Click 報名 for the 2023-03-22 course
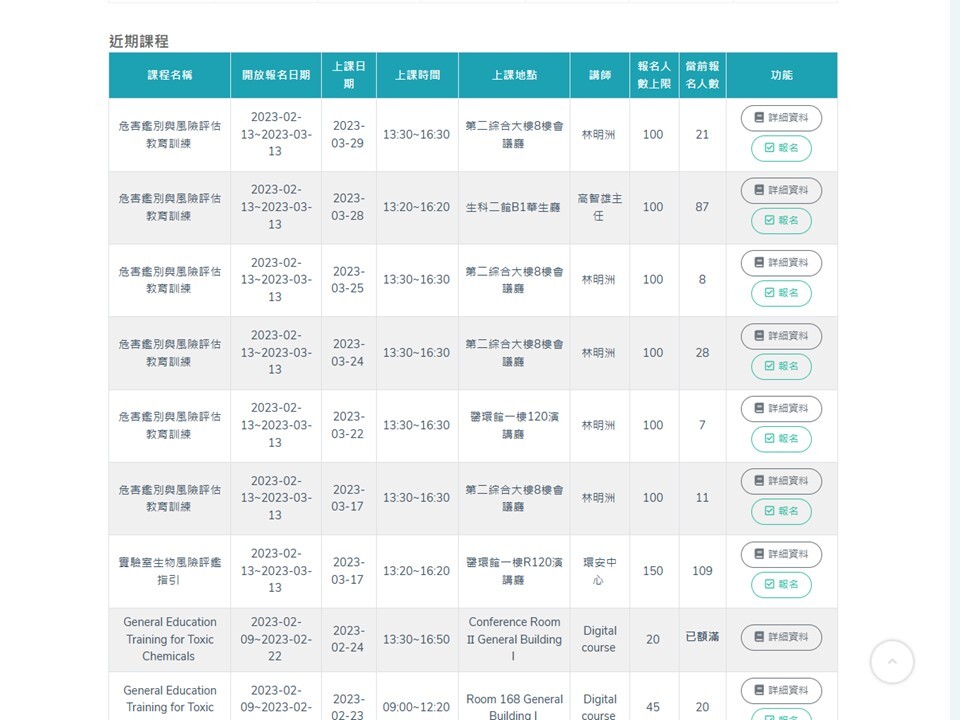The image size is (960, 720). [x=781, y=438]
